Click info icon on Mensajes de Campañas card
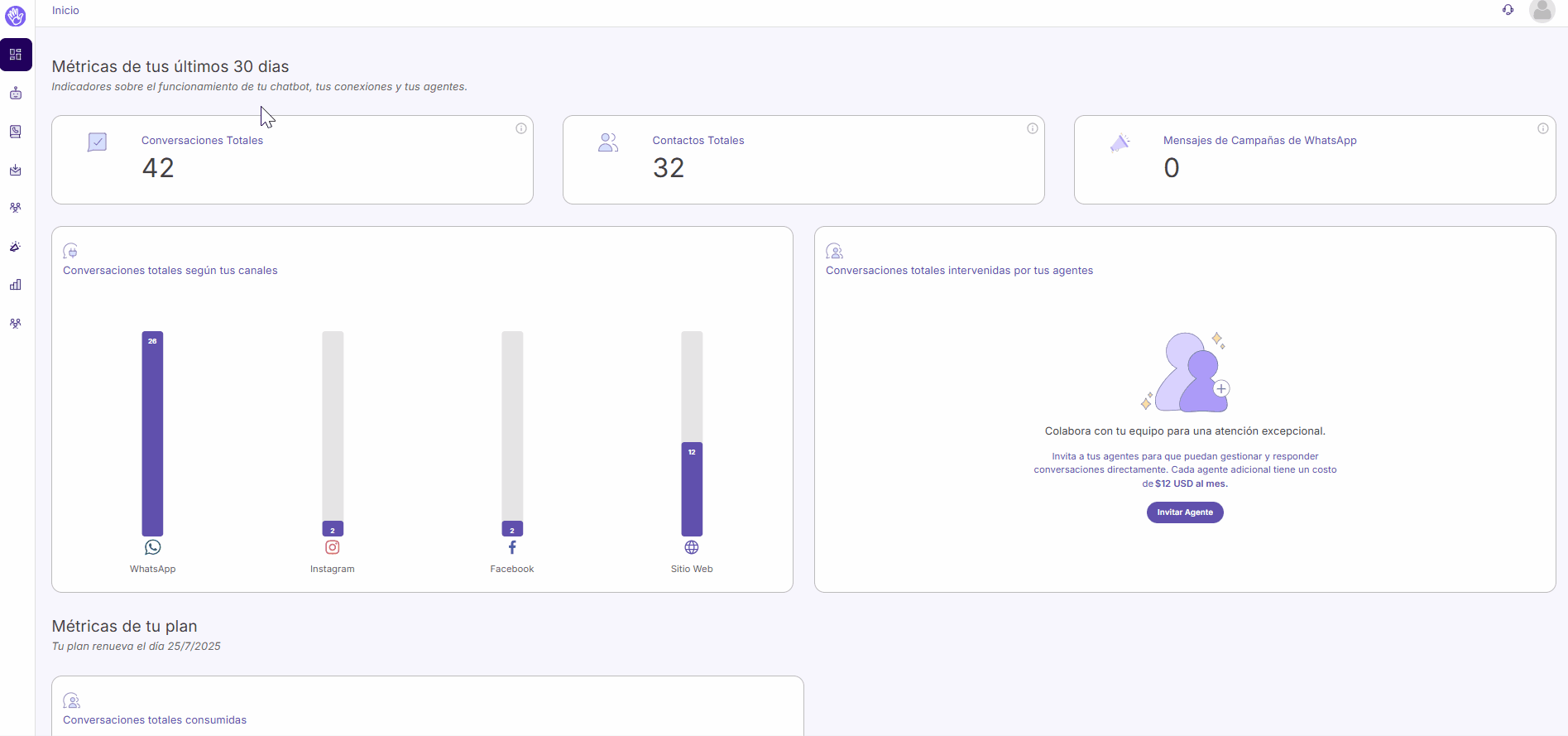 (1543, 128)
